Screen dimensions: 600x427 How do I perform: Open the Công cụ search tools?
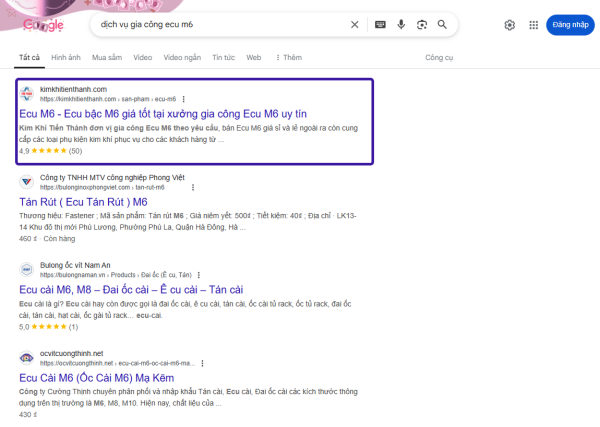pyautogui.click(x=439, y=58)
